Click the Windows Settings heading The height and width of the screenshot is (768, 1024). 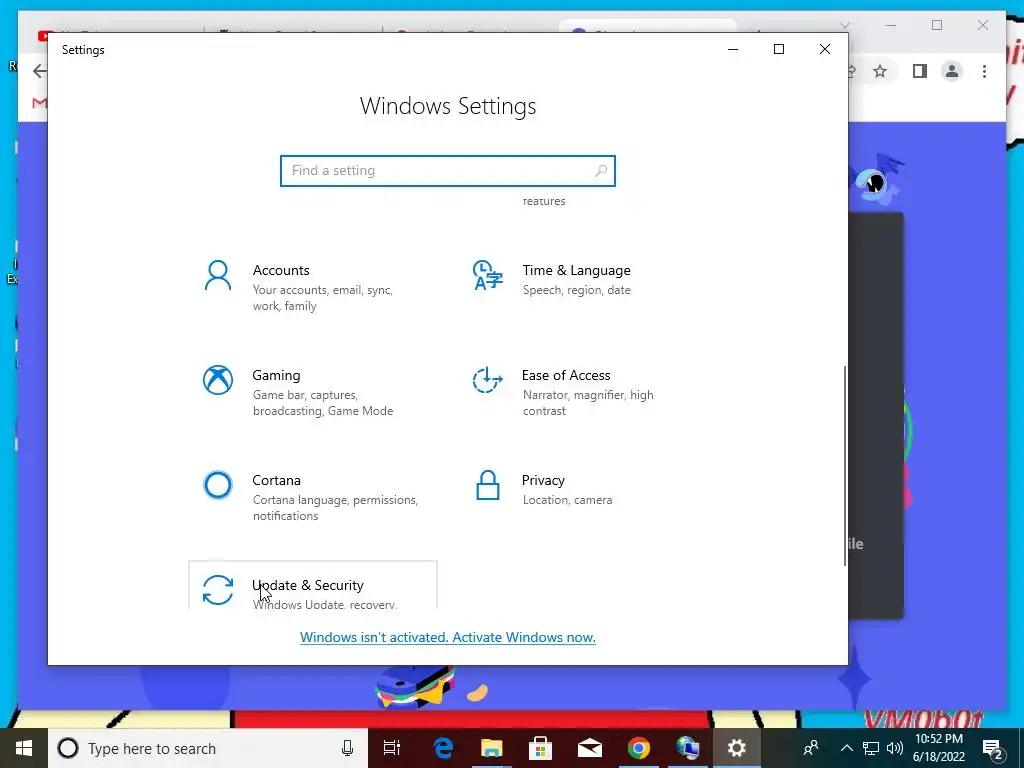pos(448,106)
